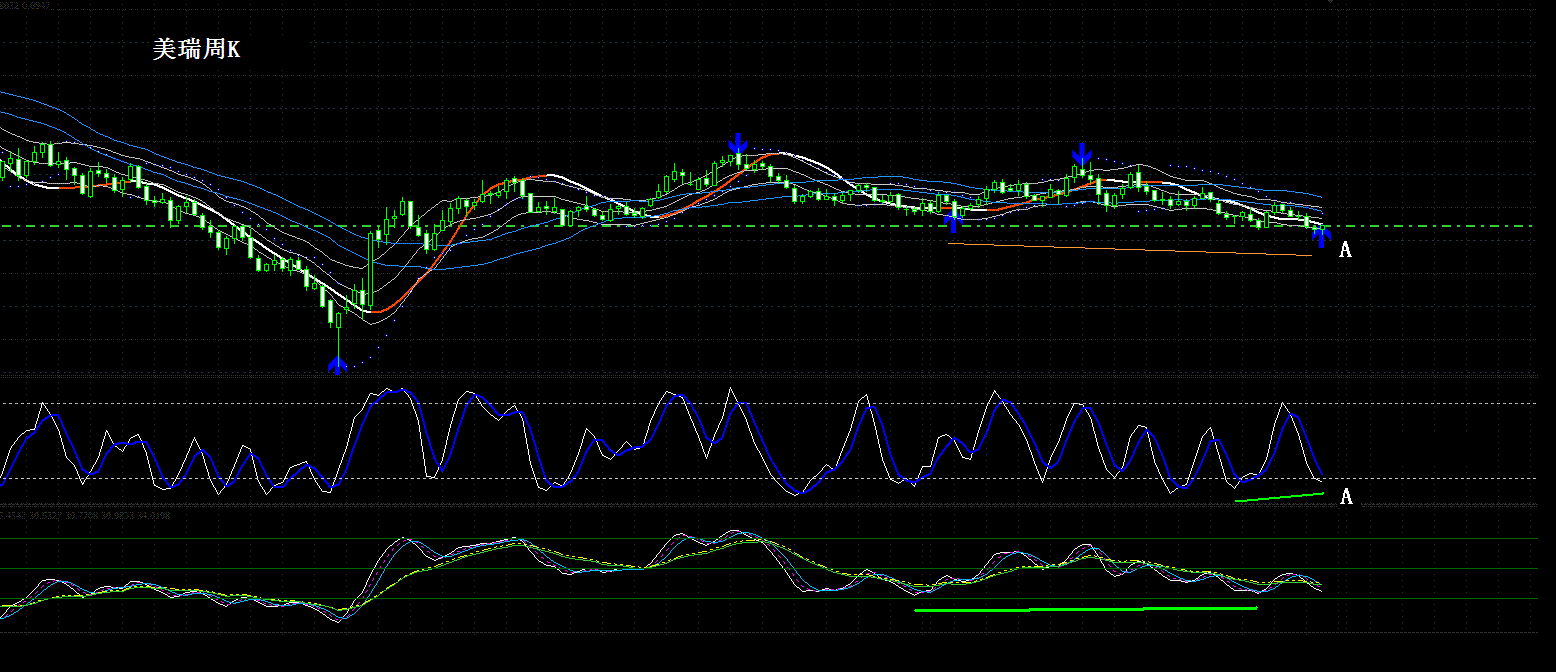This screenshot has height=672, width=1556.
Task: Select the blue up arrow above the orange trendline's start
Action: pos(954,222)
